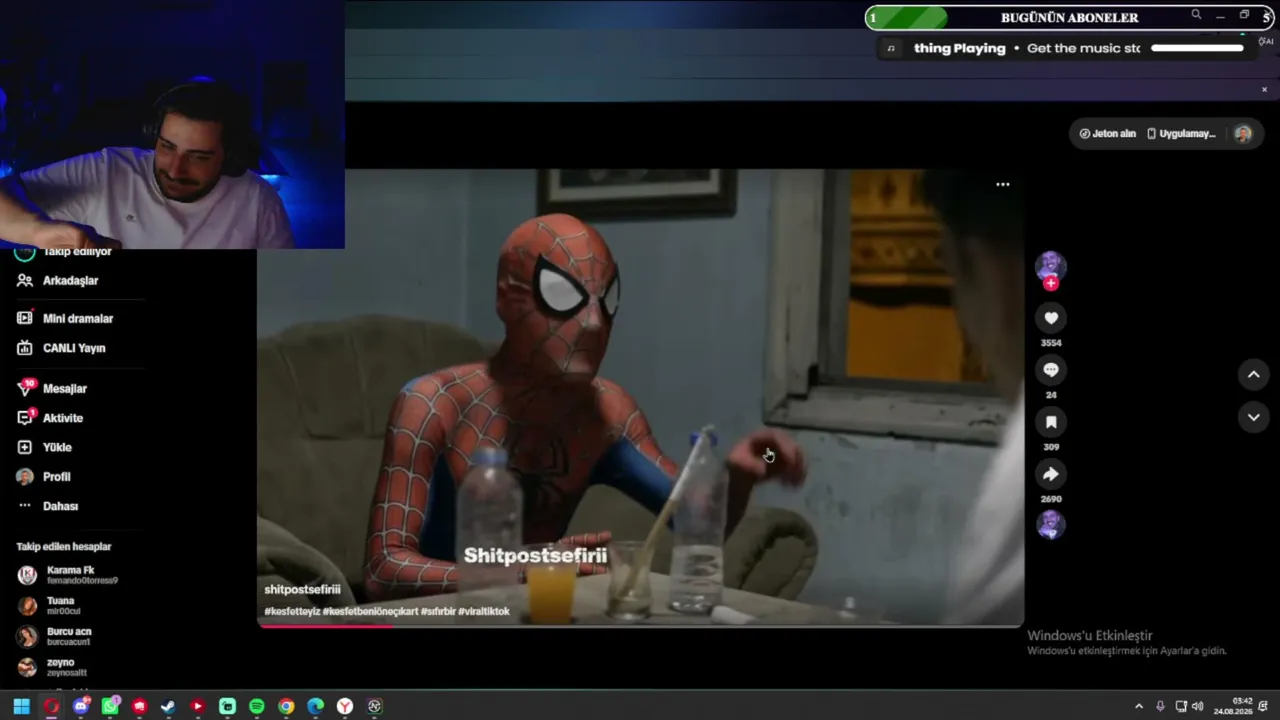Open browser search magnifier icon at top

pos(1196,15)
